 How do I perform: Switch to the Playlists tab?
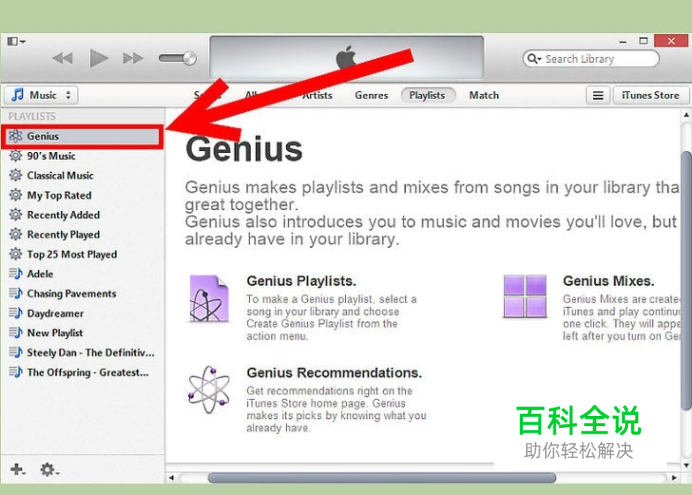click(427, 95)
